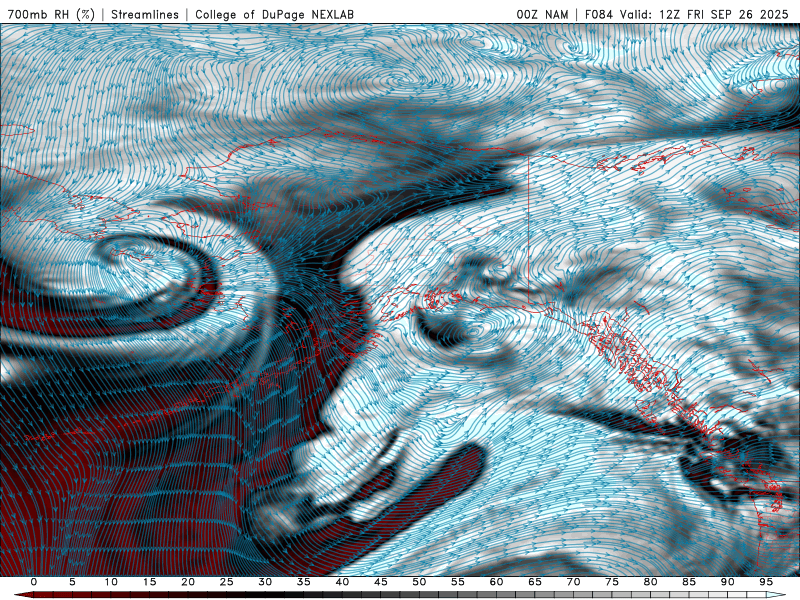This screenshot has width=800, height=600.
Task: Click the colorbar label "20"
Action: point(188,582)
